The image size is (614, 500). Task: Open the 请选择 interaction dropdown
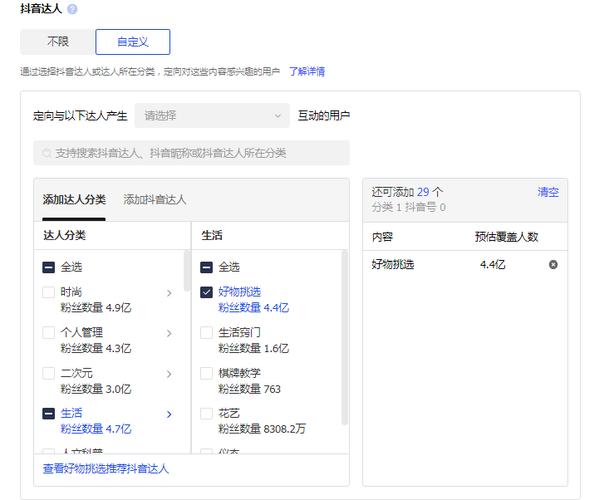pyautogui.click(x=212, y=116)
